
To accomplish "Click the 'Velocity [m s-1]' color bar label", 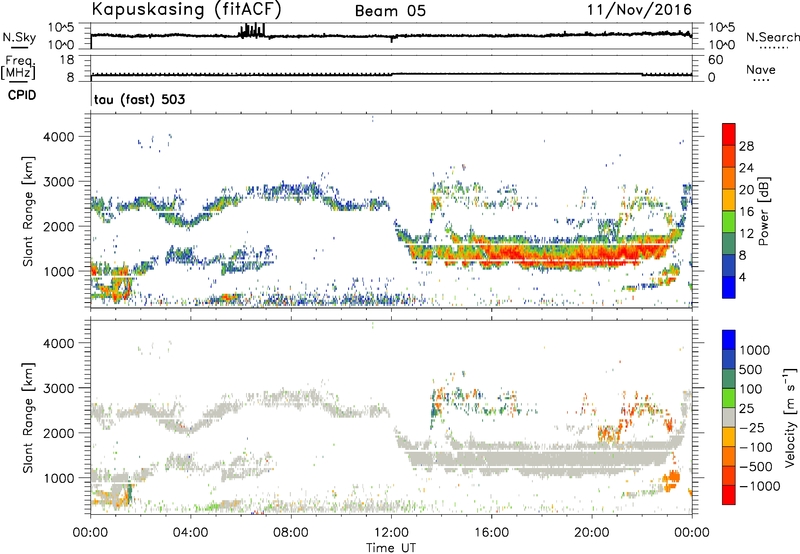I will point(790,417).
